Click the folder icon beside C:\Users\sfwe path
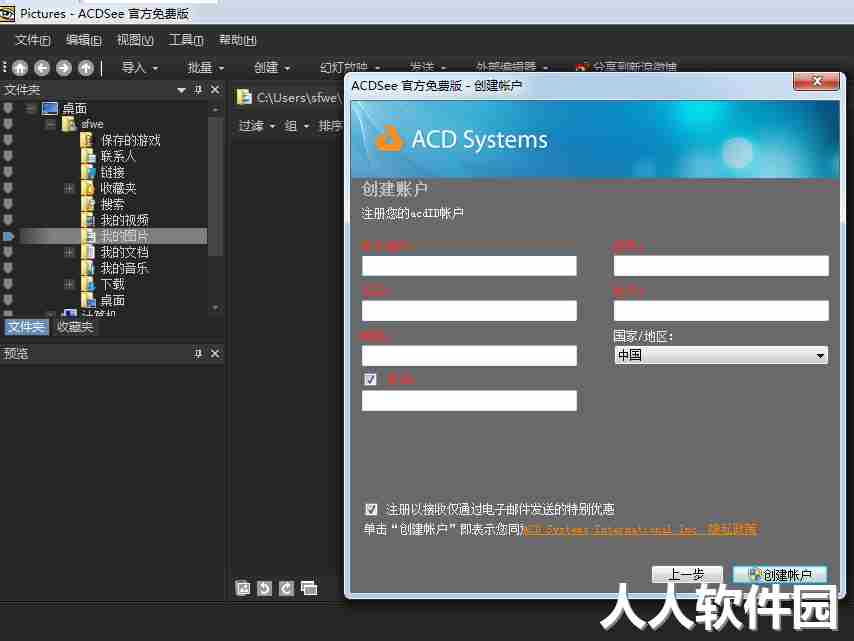This screenshot has width=854, height=641. click(243, 97)
